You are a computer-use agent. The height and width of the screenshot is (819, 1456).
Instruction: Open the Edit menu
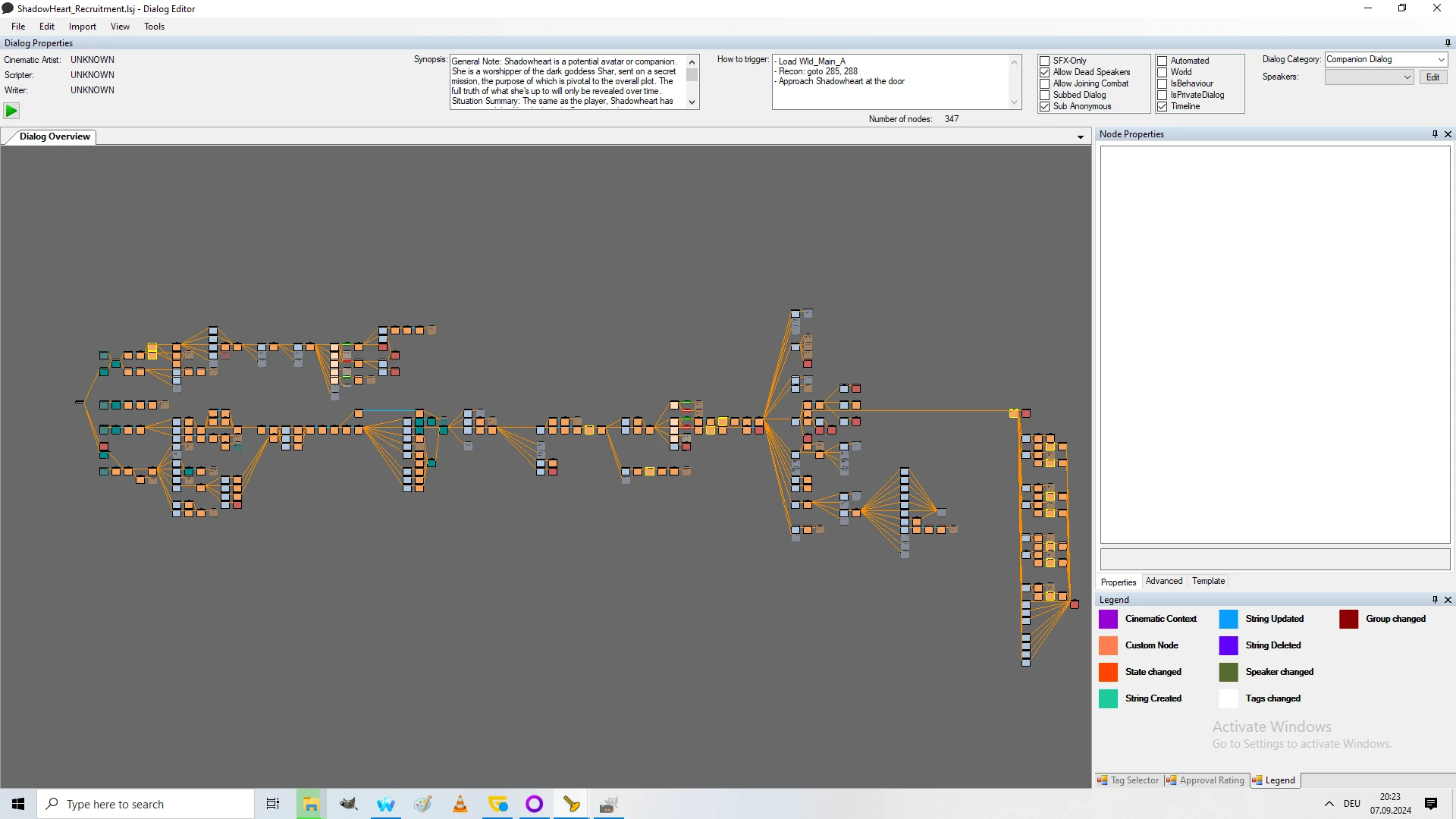coord(47,26)
